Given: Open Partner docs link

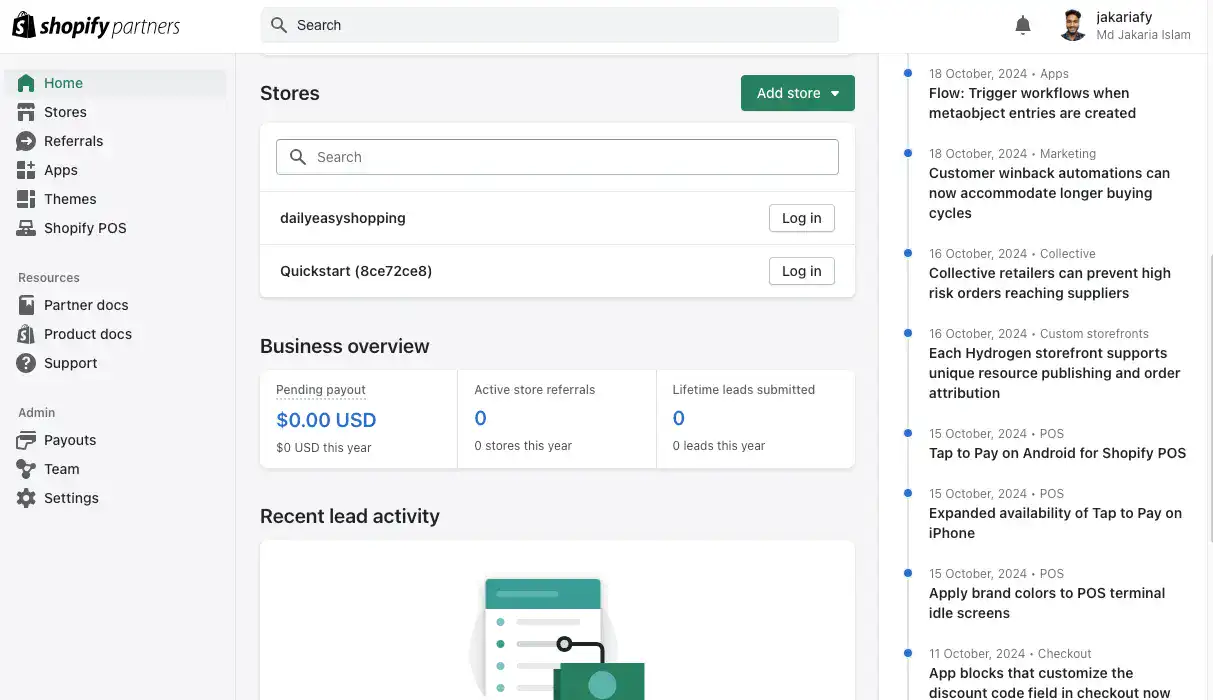Looking at the screenshot, I should [x=115, y=305].
